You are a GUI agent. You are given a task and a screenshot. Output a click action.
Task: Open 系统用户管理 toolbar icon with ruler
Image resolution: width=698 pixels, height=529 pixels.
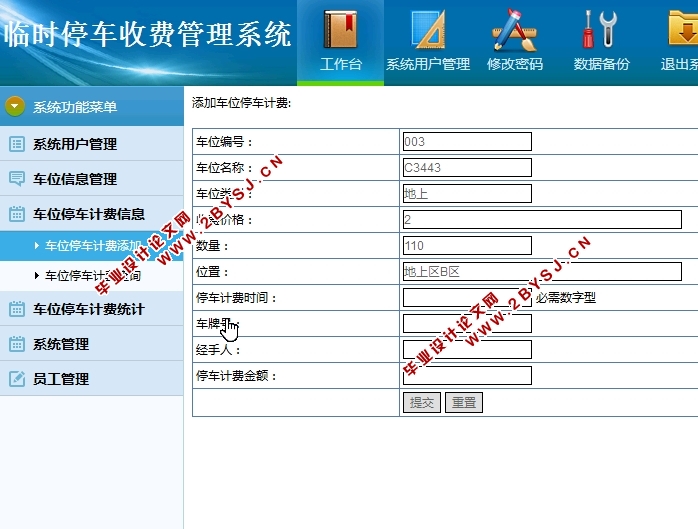(x=428, y=30)
